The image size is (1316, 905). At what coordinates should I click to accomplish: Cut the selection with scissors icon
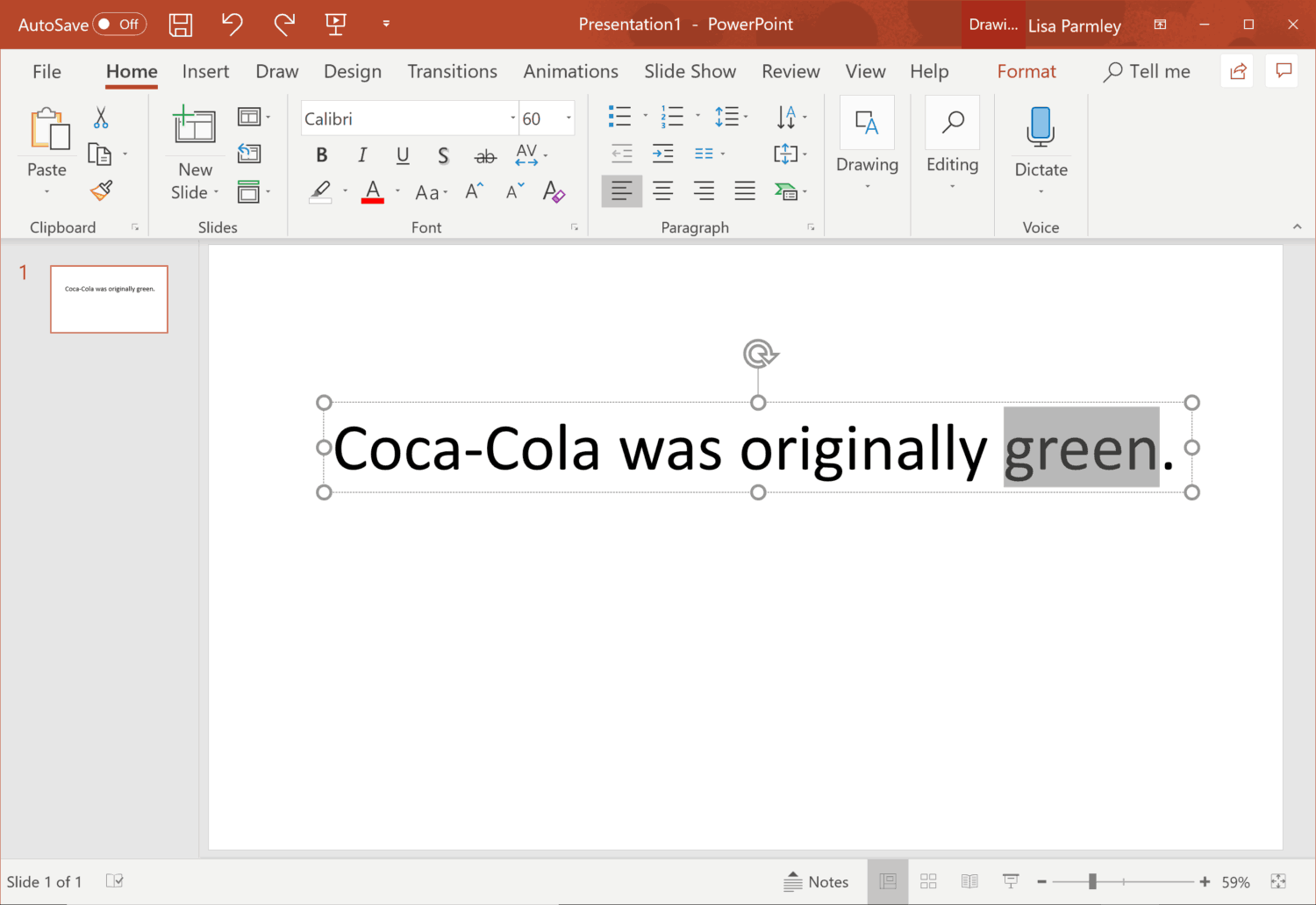click(101, 118)
